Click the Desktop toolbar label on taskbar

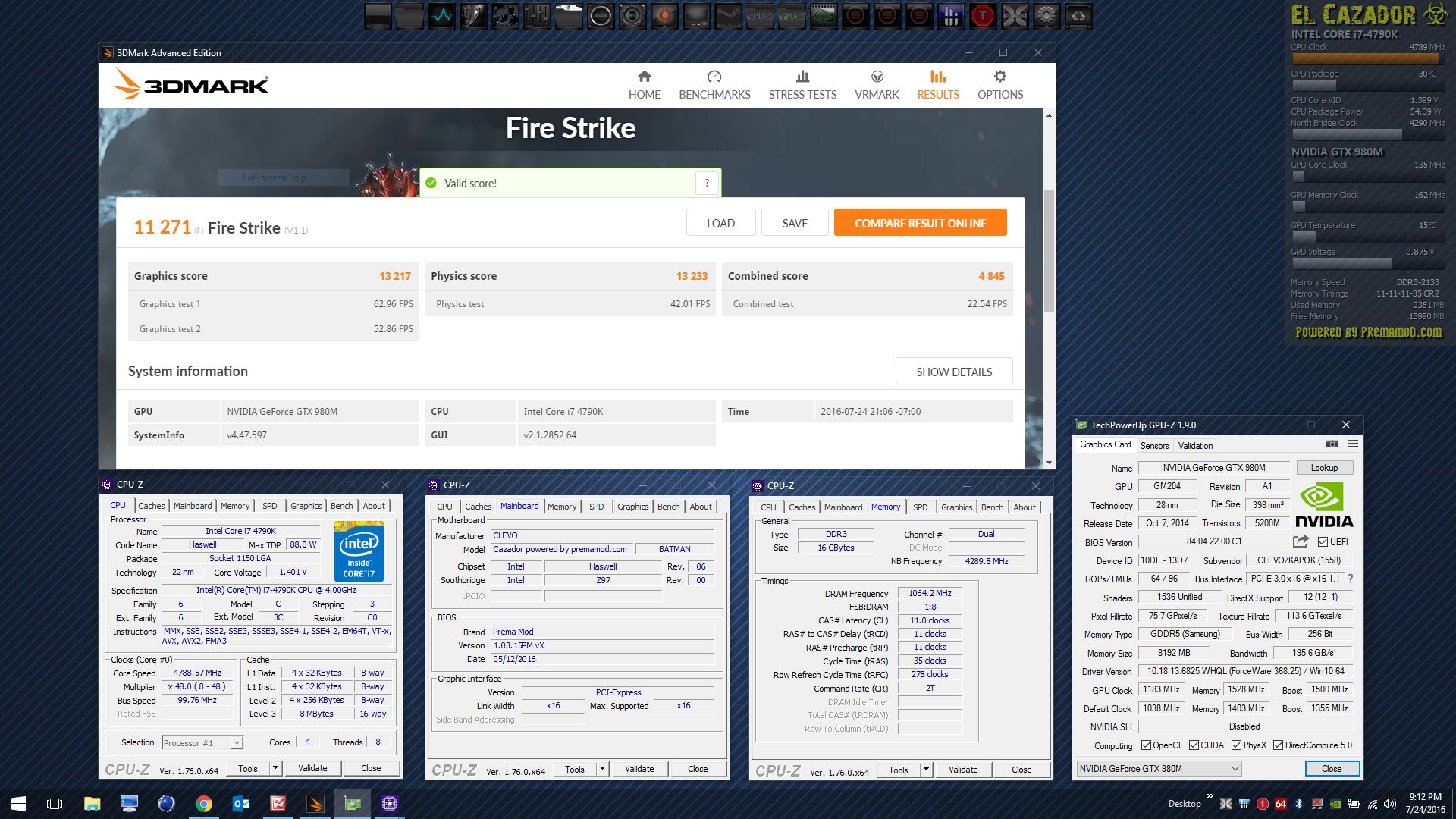[1185, 804]
